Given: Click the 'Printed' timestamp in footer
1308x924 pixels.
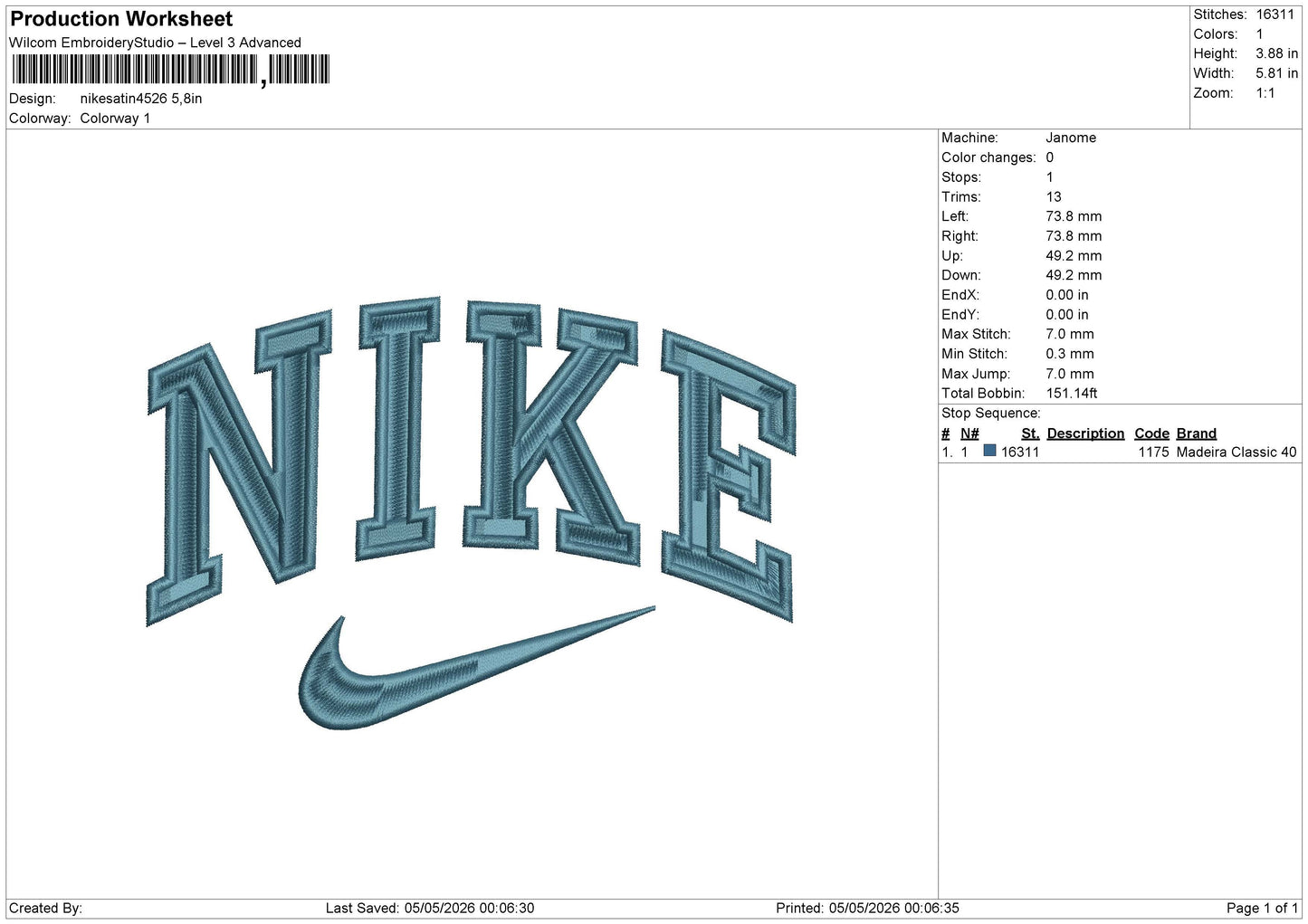Looking at the screenshot, I should (867, 909).
